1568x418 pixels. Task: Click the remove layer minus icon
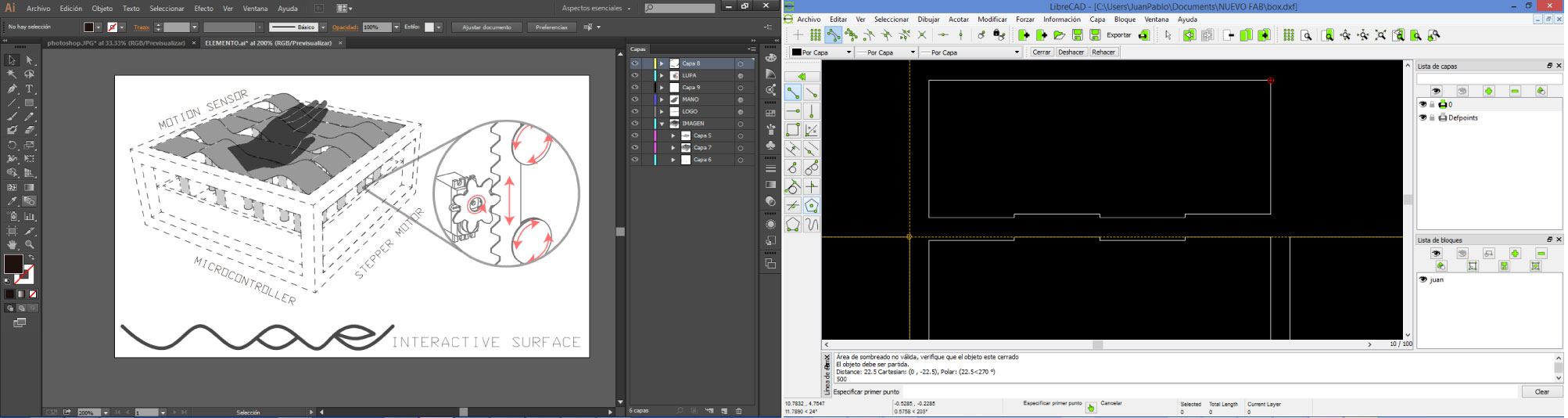point(1515,92)
